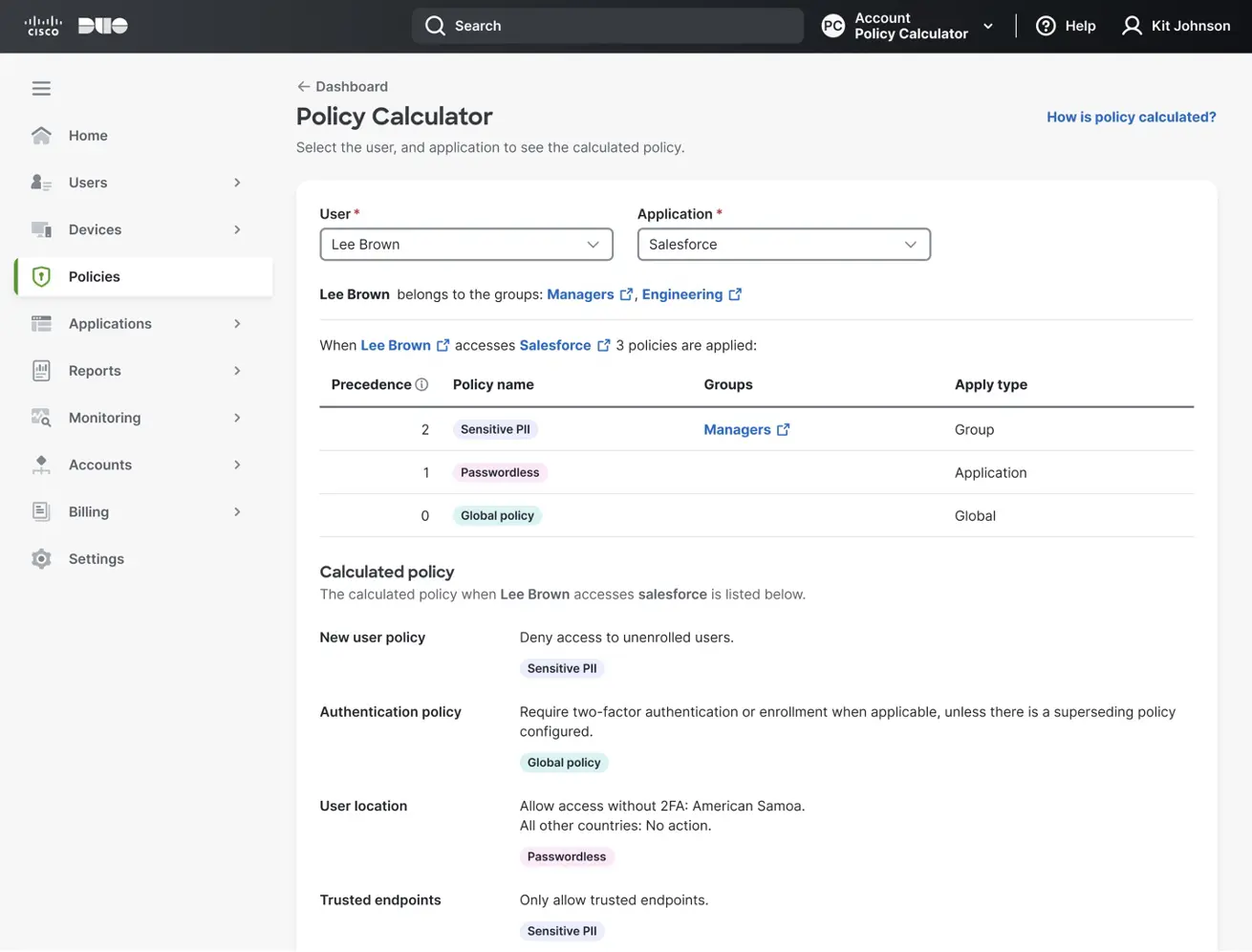The height and width of the screenshot is (952, 1252).
Task: Select the Users icon in the sidebar
Action: click(40, 182)
